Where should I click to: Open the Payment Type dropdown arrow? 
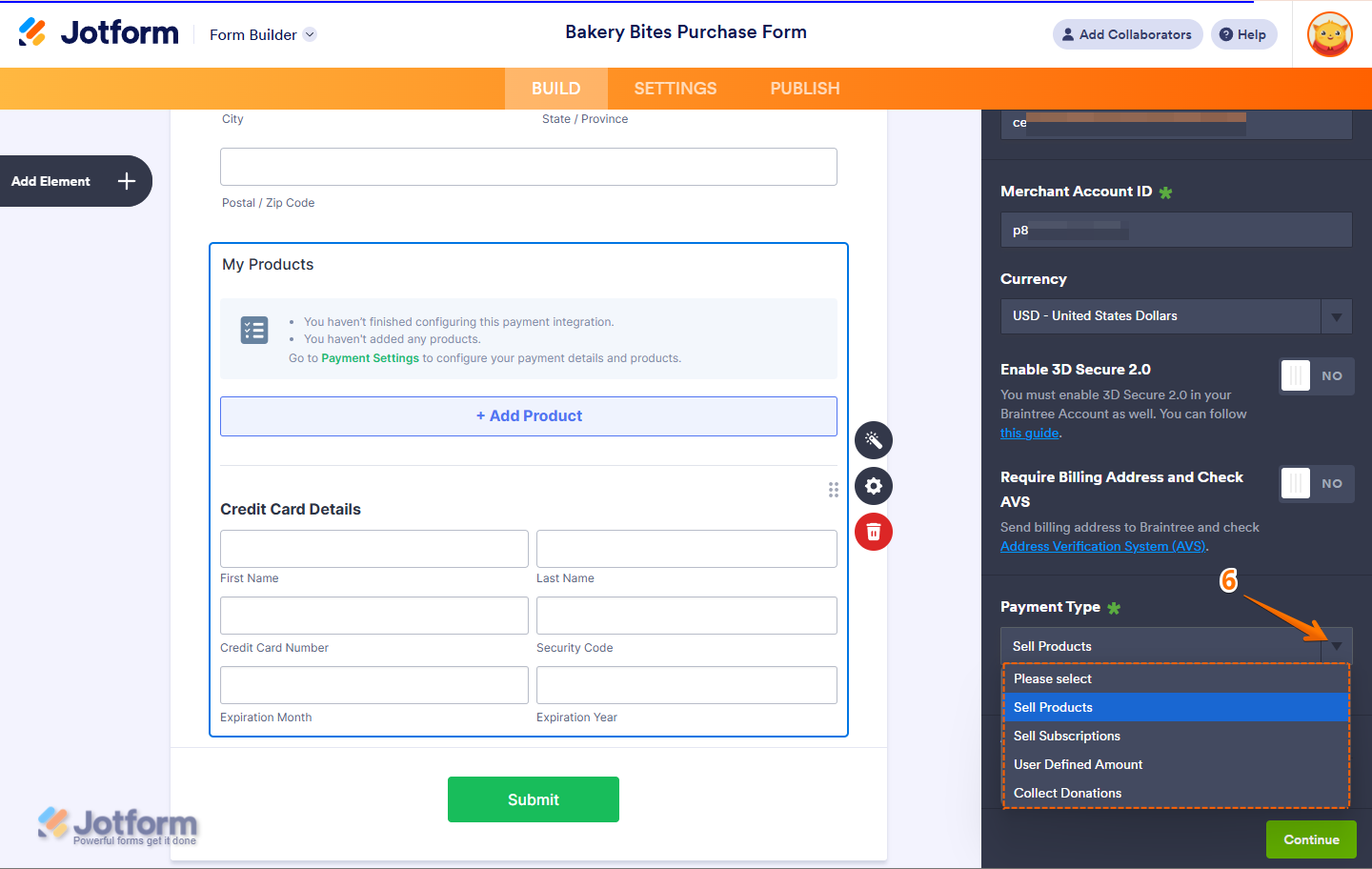point(1336,646)
